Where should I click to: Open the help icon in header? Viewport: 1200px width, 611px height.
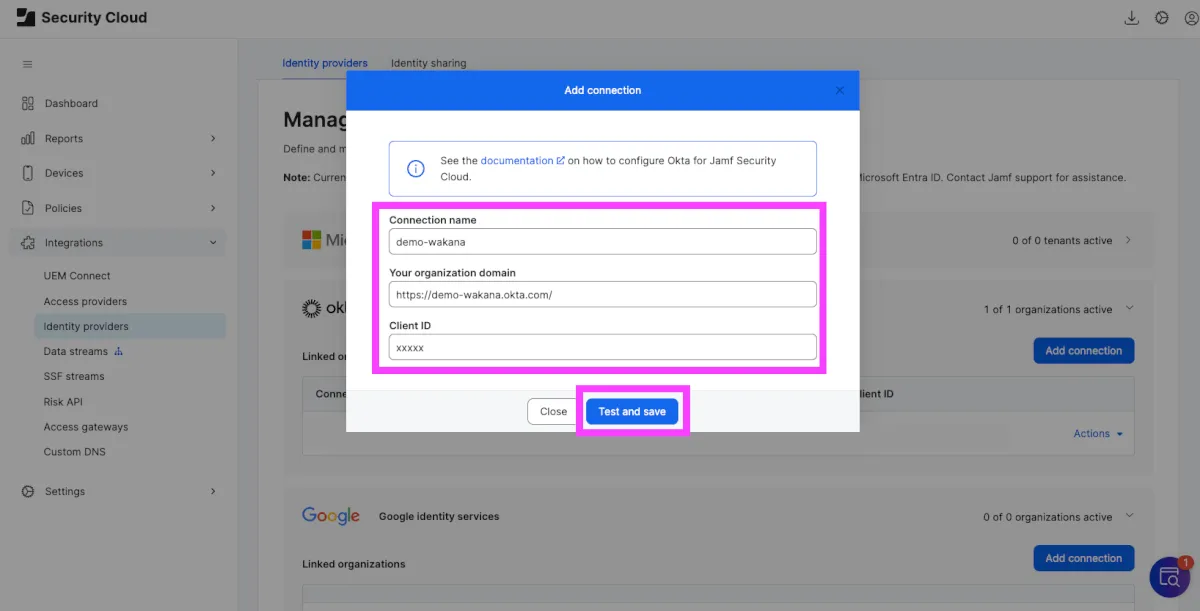coord(1161,18)
